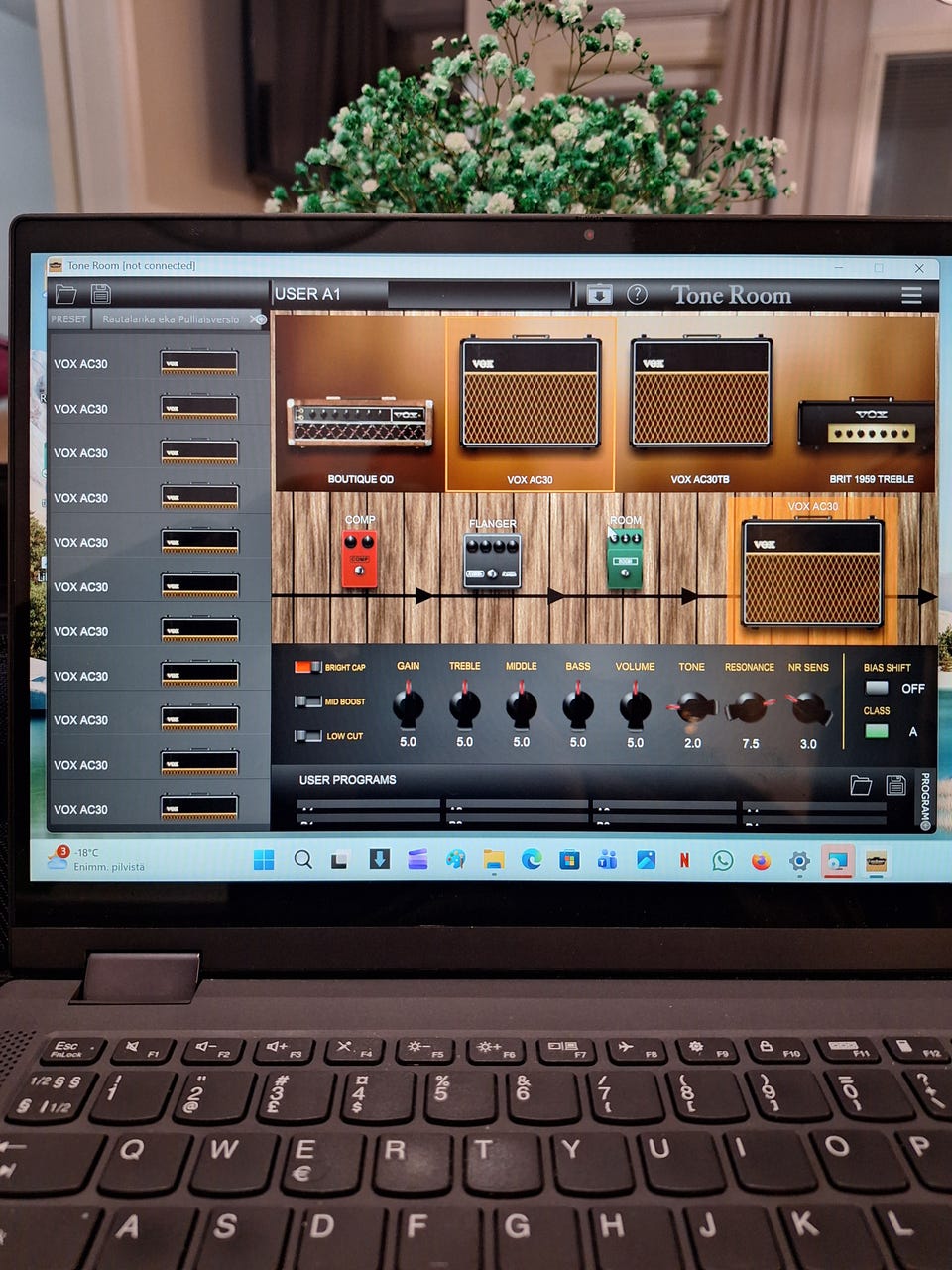This screenshot has width=952, height=1270.
Task: Choose BOUTIQUE OD amp model
Action: coord(360,424)
